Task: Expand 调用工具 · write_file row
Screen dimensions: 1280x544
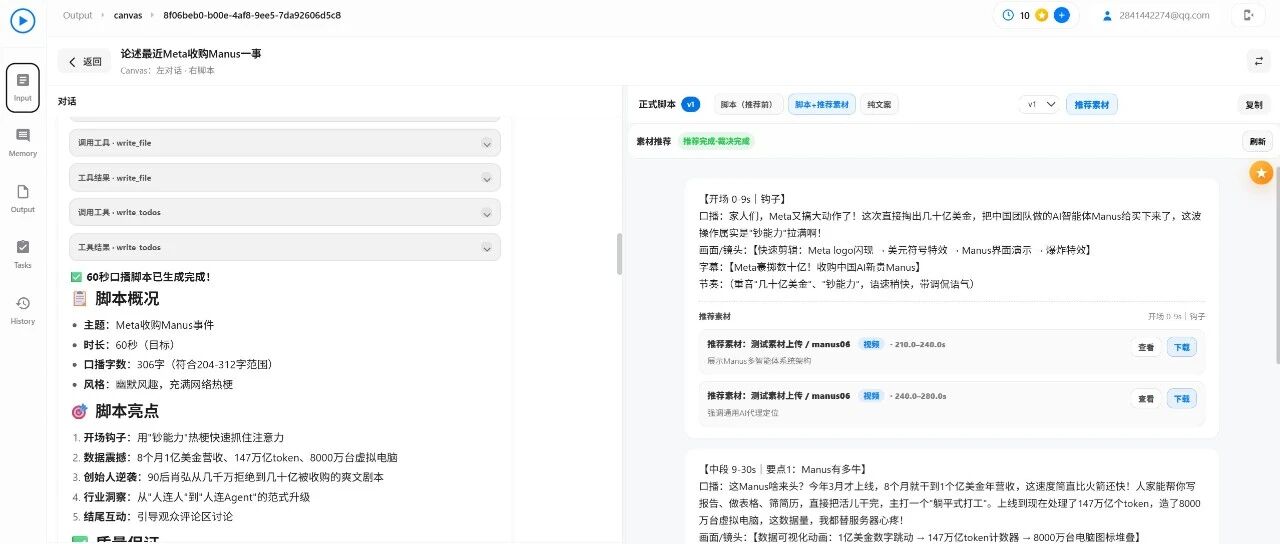Action: tap(284, 143)
